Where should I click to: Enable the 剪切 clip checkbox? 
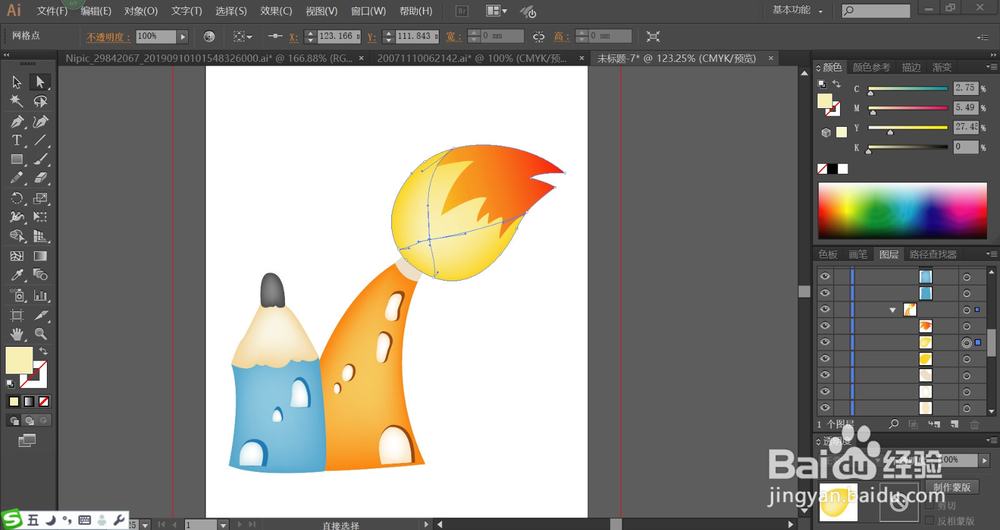[x=929, y=505]
